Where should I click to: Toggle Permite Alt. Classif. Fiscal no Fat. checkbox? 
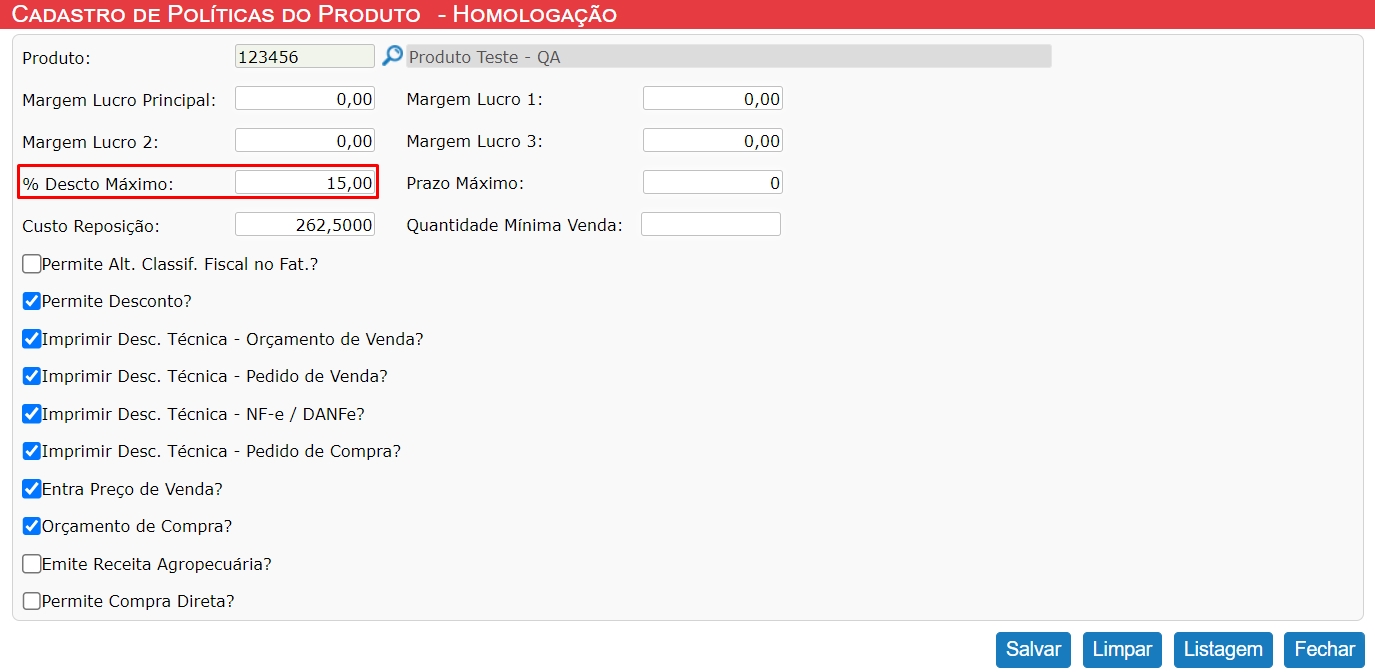tap(32, 264)
